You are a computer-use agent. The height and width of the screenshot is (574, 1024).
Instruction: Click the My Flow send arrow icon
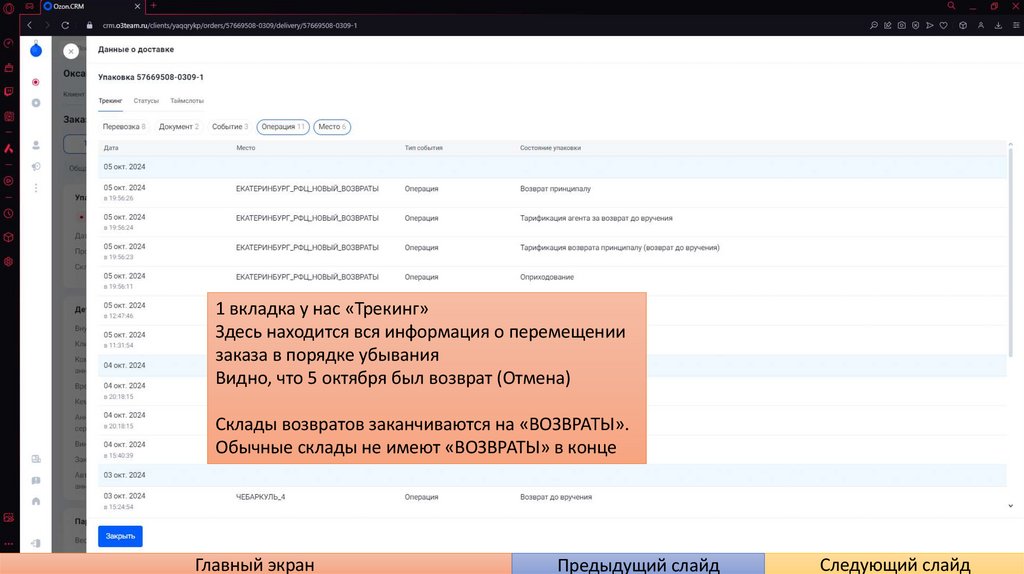(x=929, y=25)
